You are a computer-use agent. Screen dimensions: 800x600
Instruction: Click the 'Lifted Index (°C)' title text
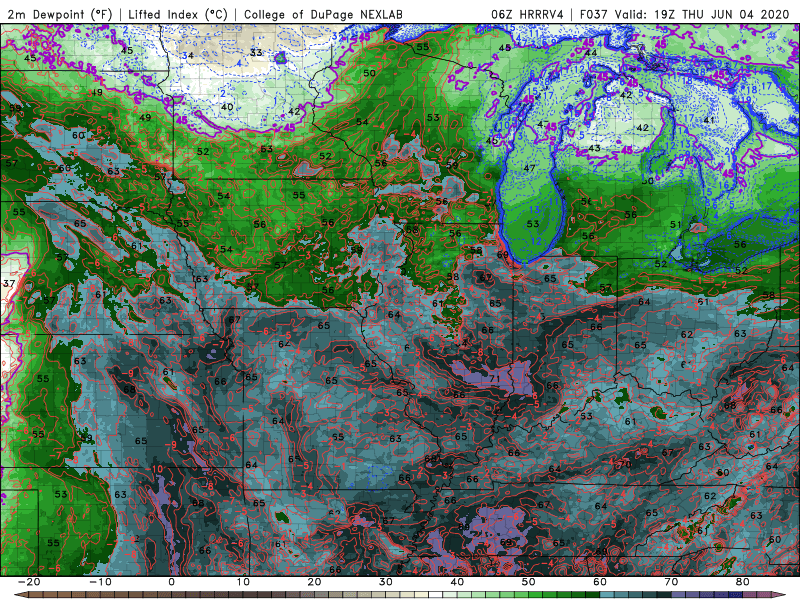tap(178, 14)
